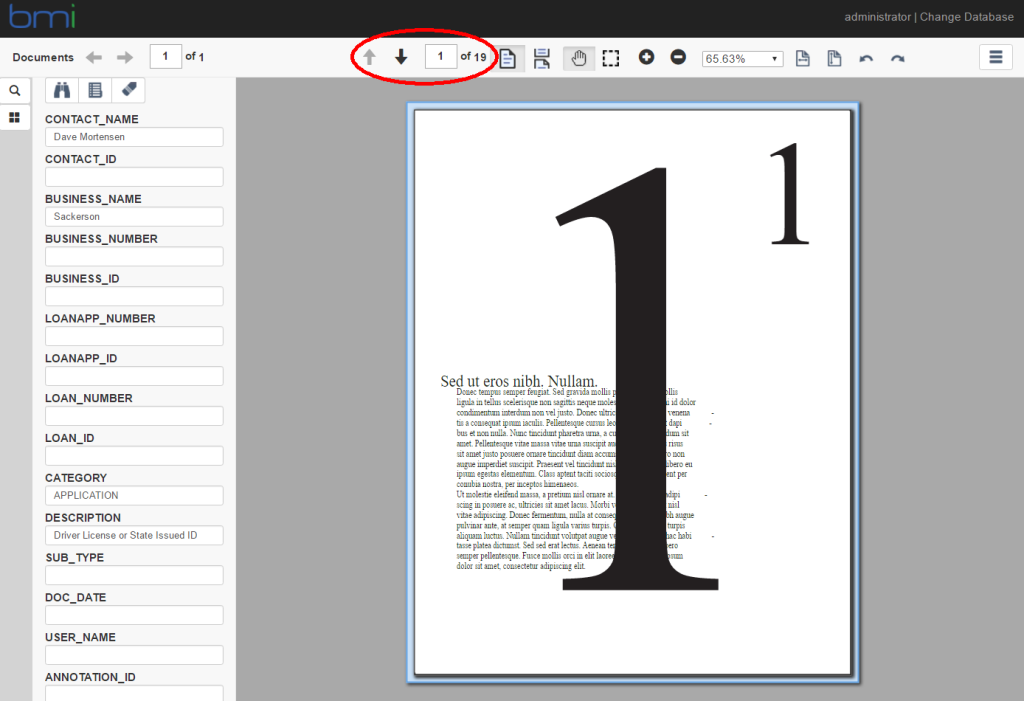The image size is (1024, 701).
Task: Zoom out with the minus icon
Action: [678, 58]
